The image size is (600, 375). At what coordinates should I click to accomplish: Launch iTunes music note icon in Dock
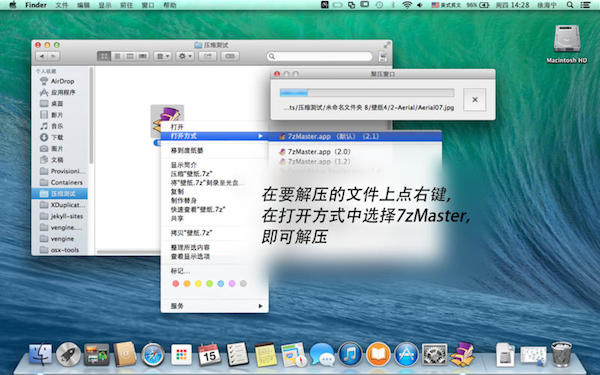(350, 355)
